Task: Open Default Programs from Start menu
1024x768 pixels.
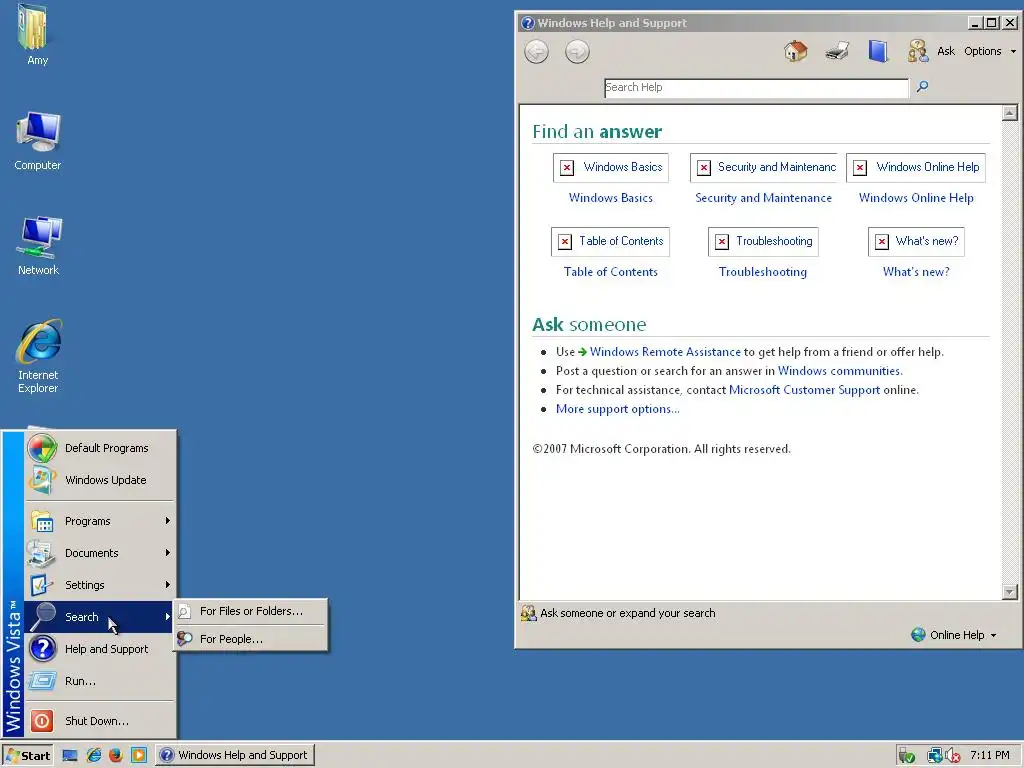Action: pos(101,448)
